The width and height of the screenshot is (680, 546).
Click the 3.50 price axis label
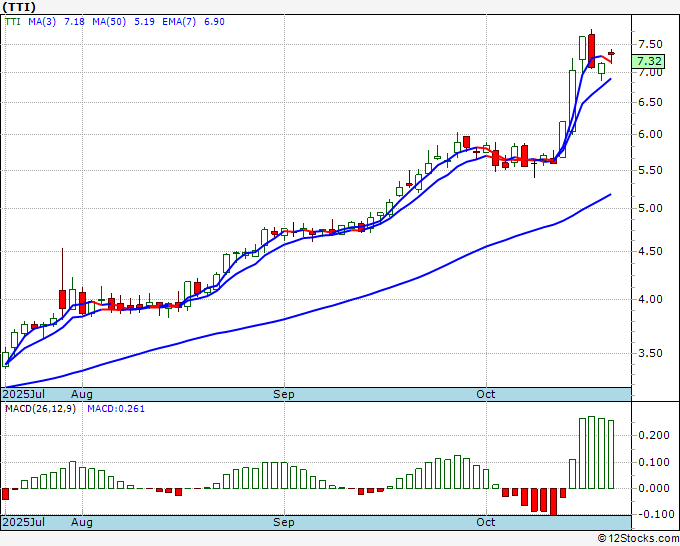pyautogui.click(x=650, y=353)
